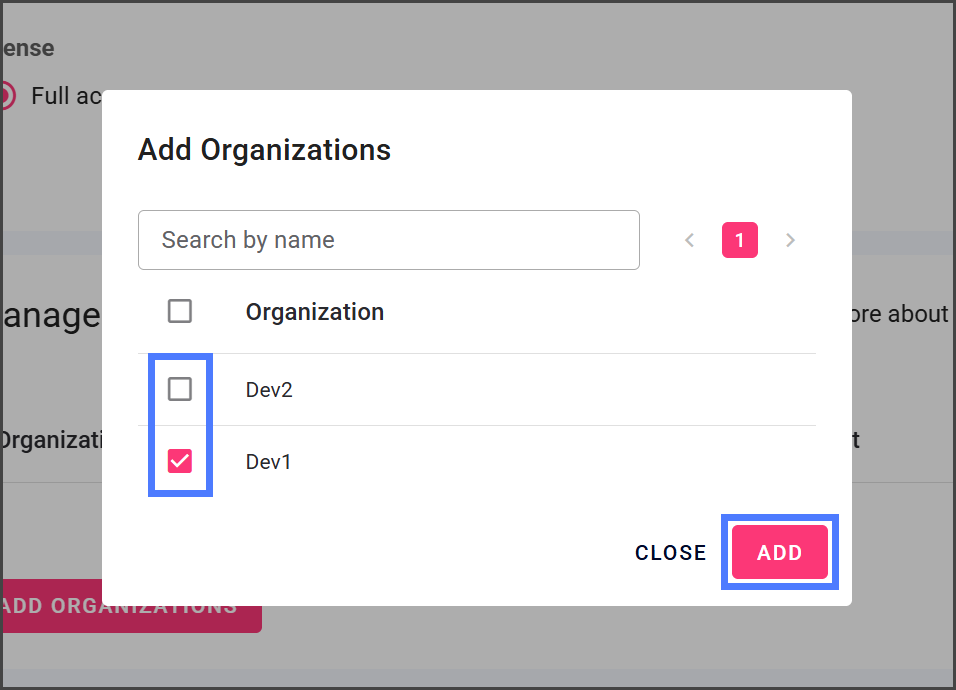
Task: Click the 'Full ac' radio label text
Action: click(66, 96)
